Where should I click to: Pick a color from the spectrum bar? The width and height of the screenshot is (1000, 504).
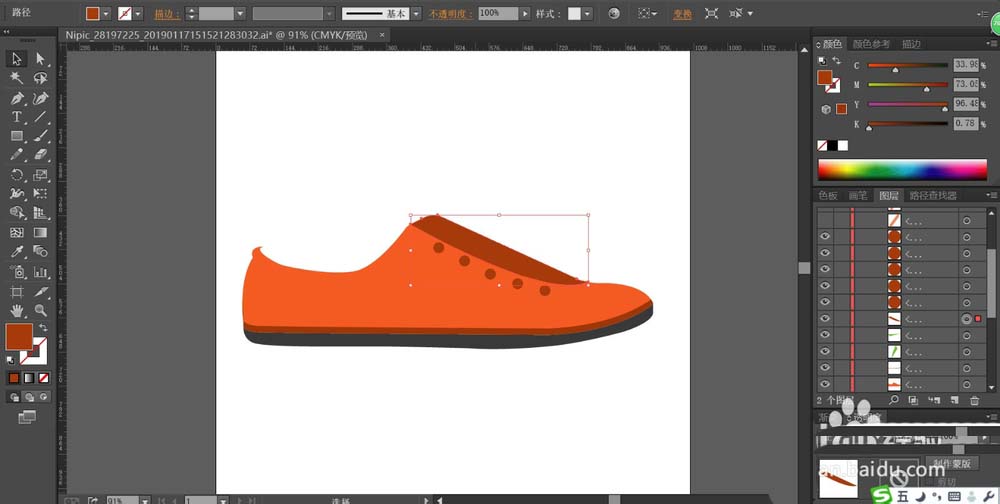900,169
